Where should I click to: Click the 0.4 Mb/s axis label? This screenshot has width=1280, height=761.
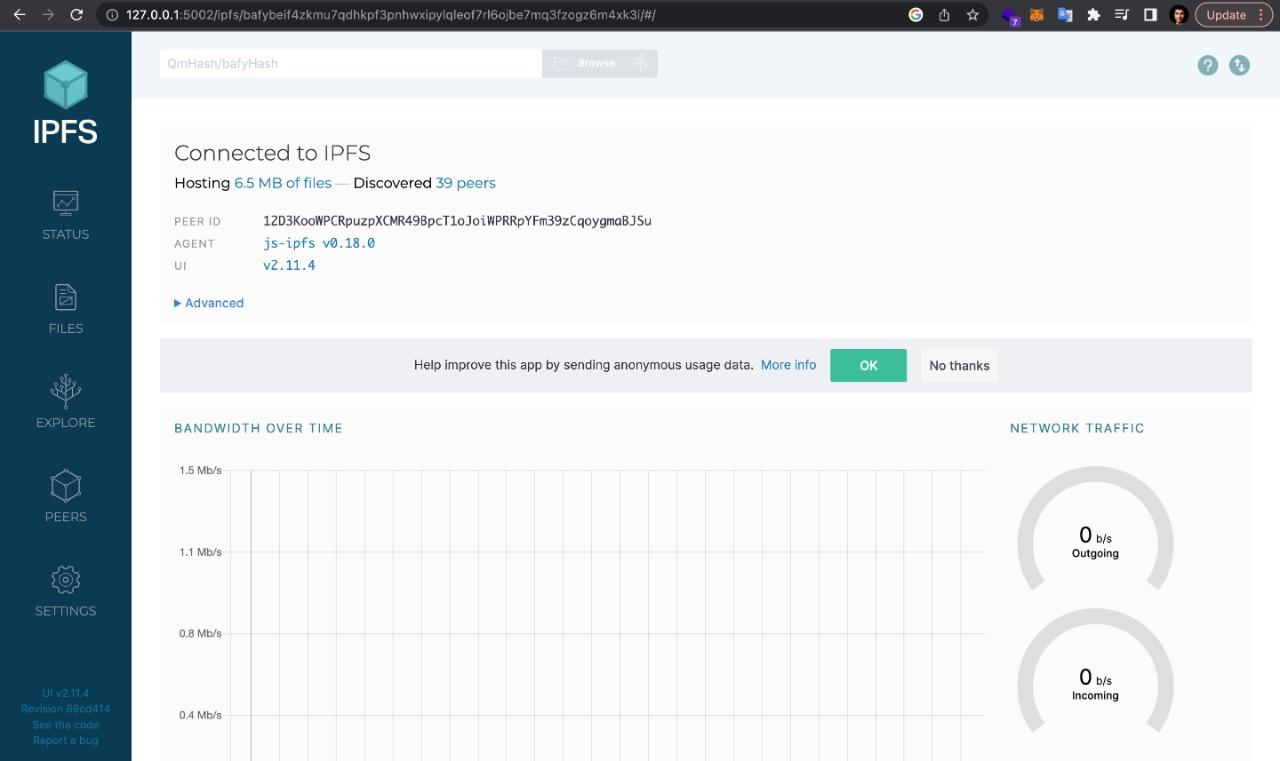[201, 715]
